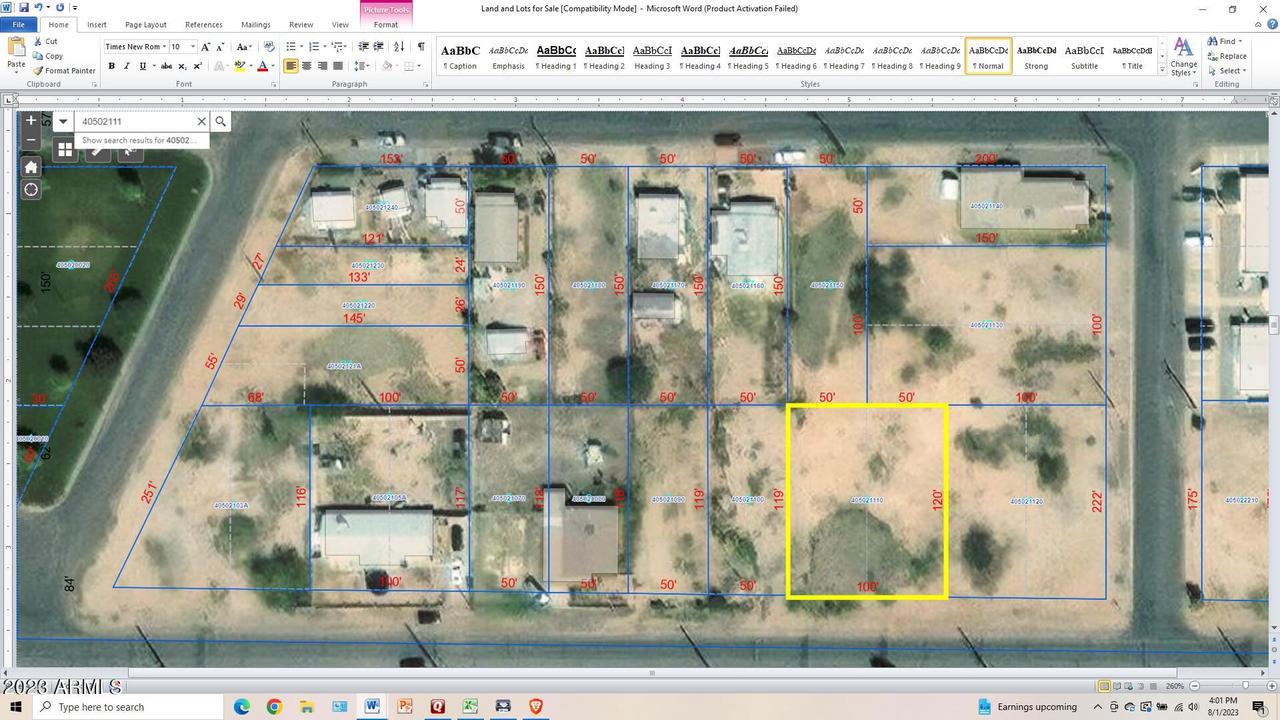Apply the Subtitle style

tap(1084, 57)
